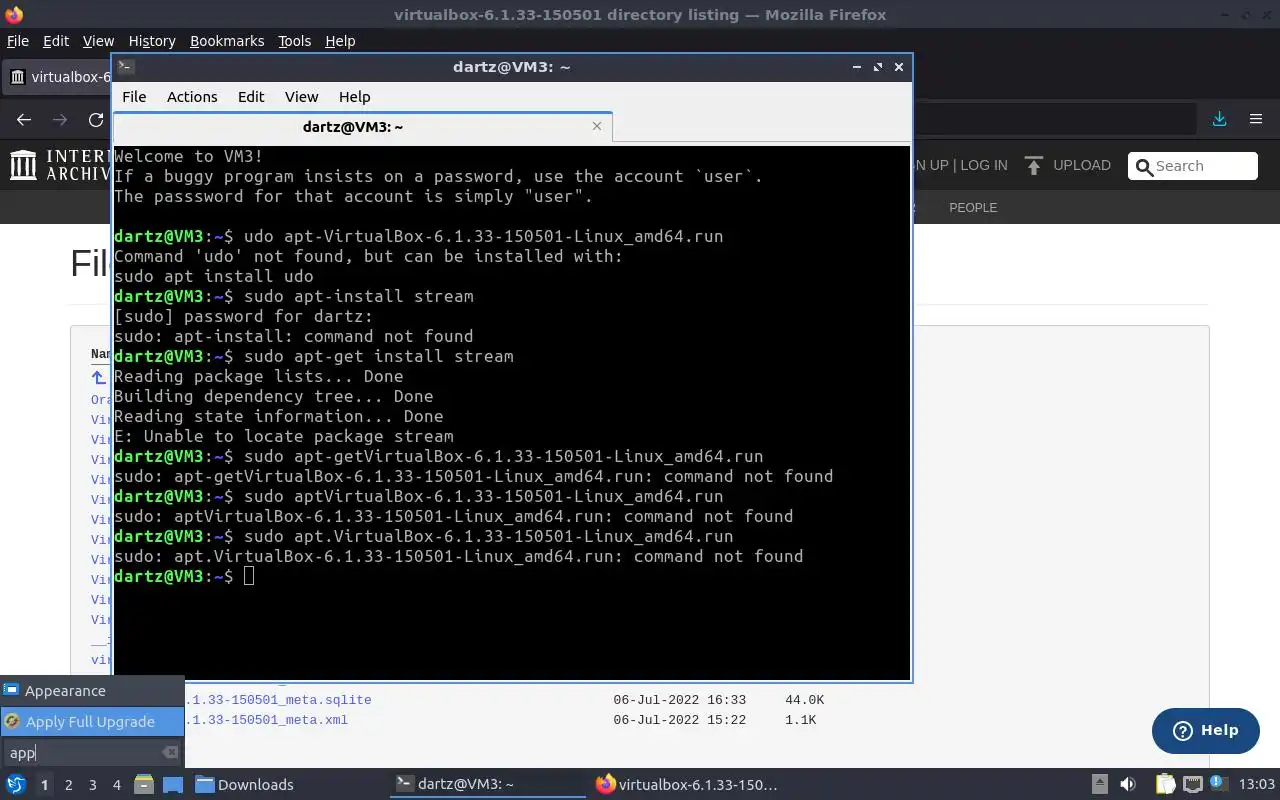
Task: Open the Firefox History menu
Action: [x=152, y=41]
